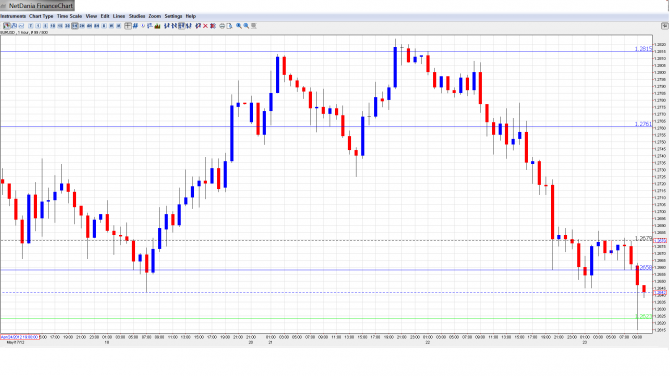This screenshot has height=376, width=670.
Task: Click the new chart instrument icon at the toolbar start
Action: (7, 26)
